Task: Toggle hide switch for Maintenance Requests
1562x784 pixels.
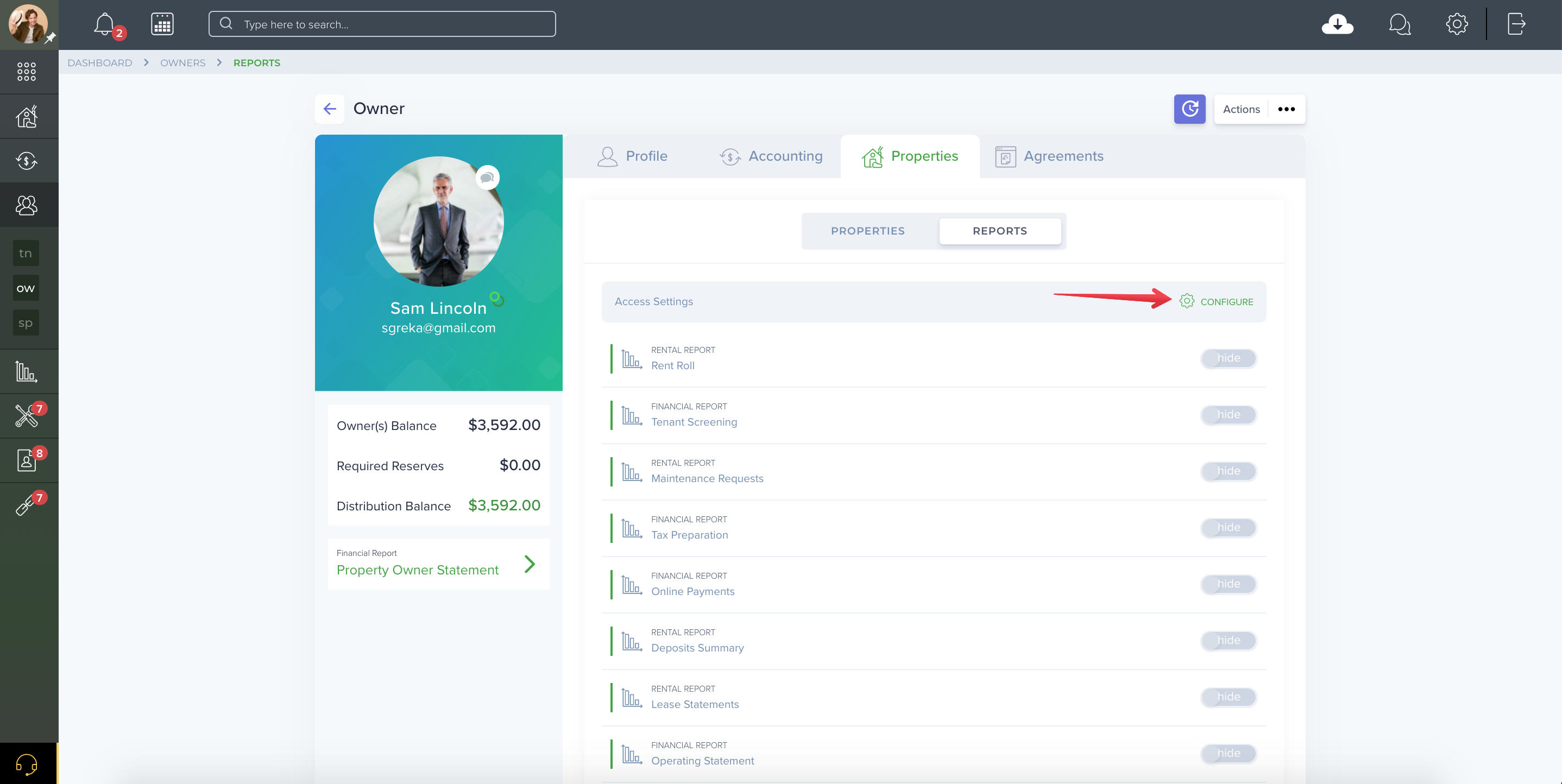Action: [1229, 471]
